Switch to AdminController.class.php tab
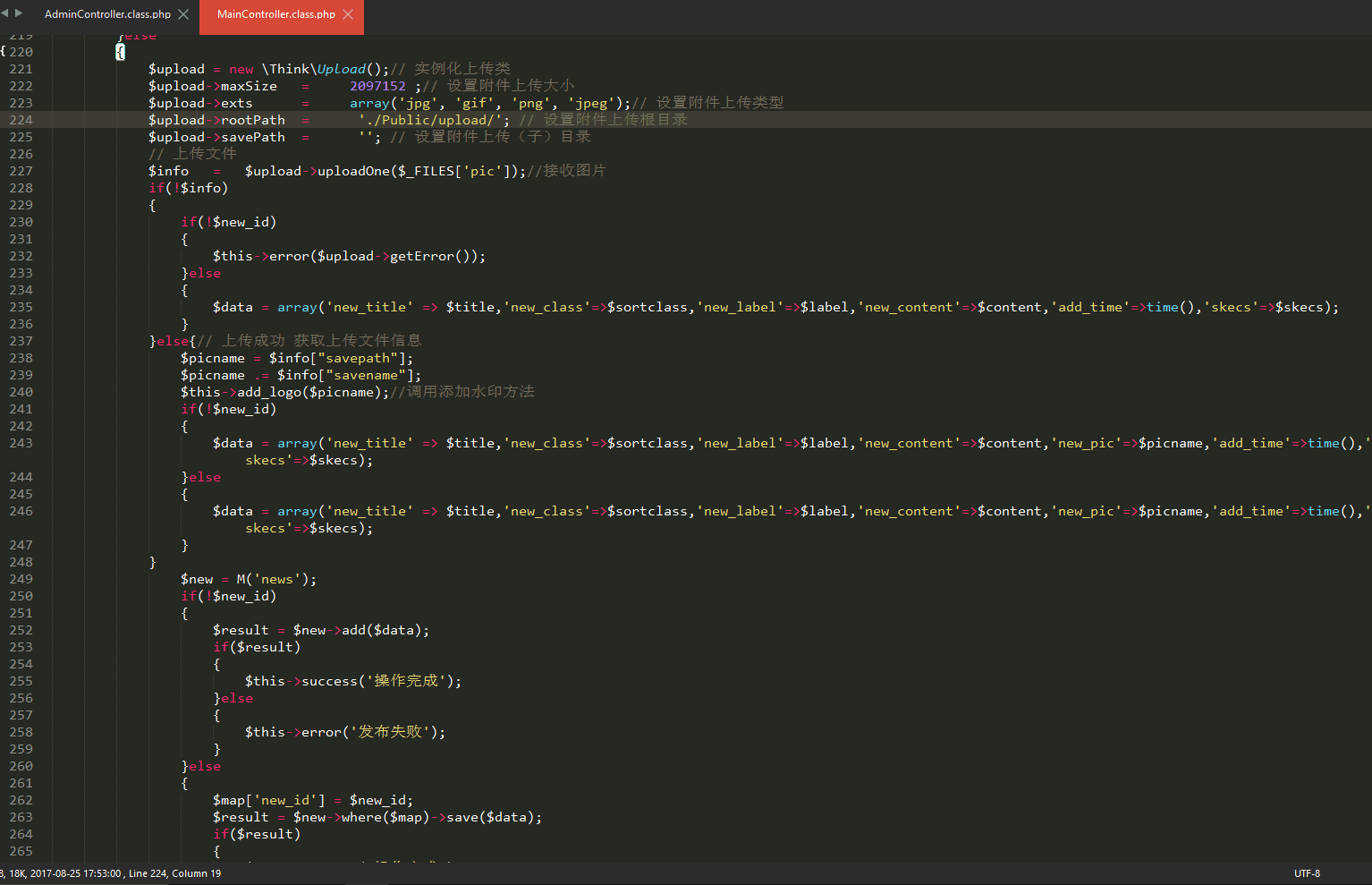 point(107,14)
